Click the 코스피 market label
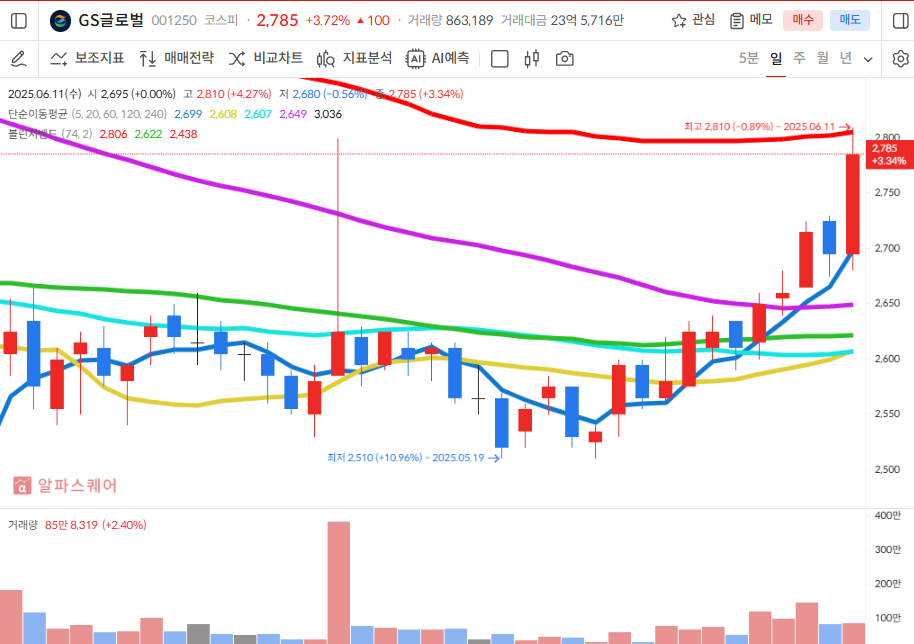The image size is (914, 644). point(222,21)
